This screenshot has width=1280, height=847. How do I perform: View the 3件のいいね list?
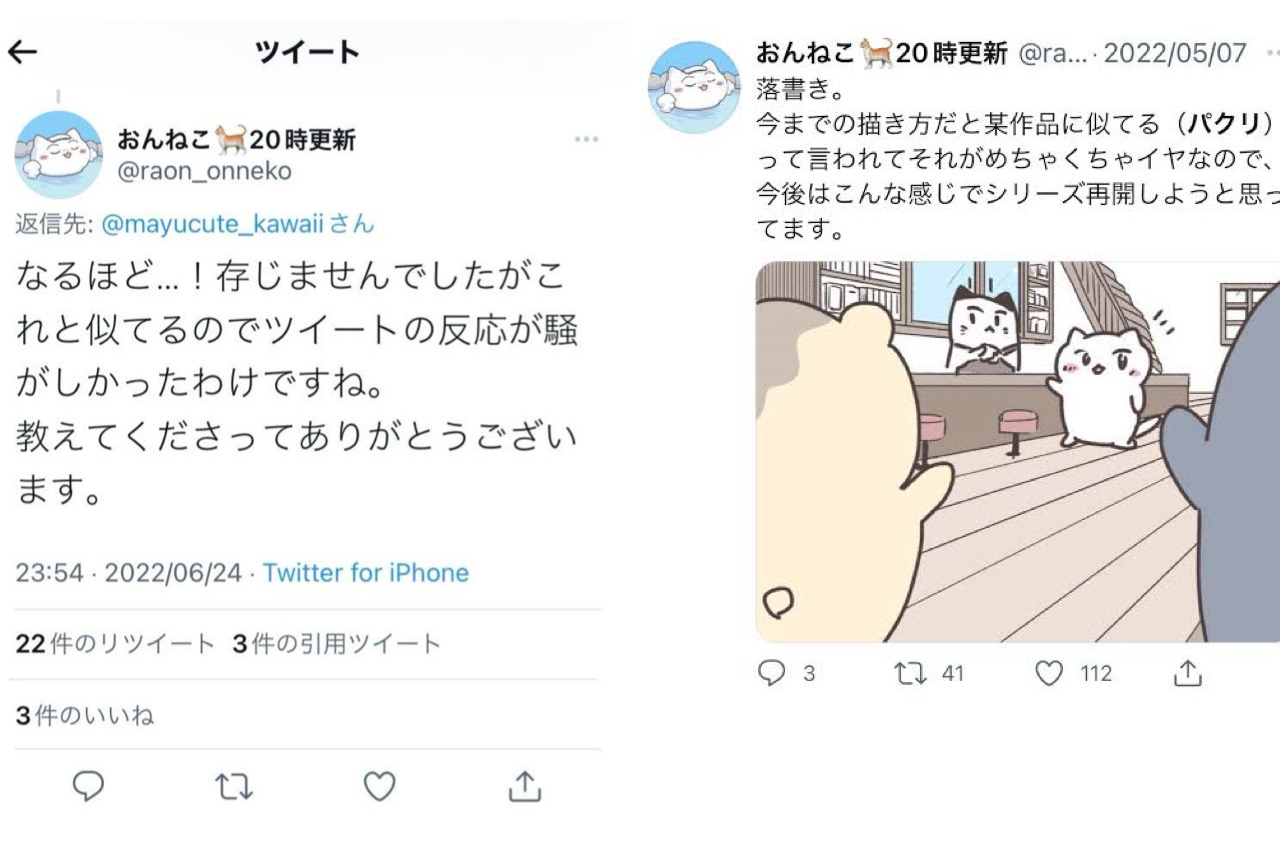85,716
